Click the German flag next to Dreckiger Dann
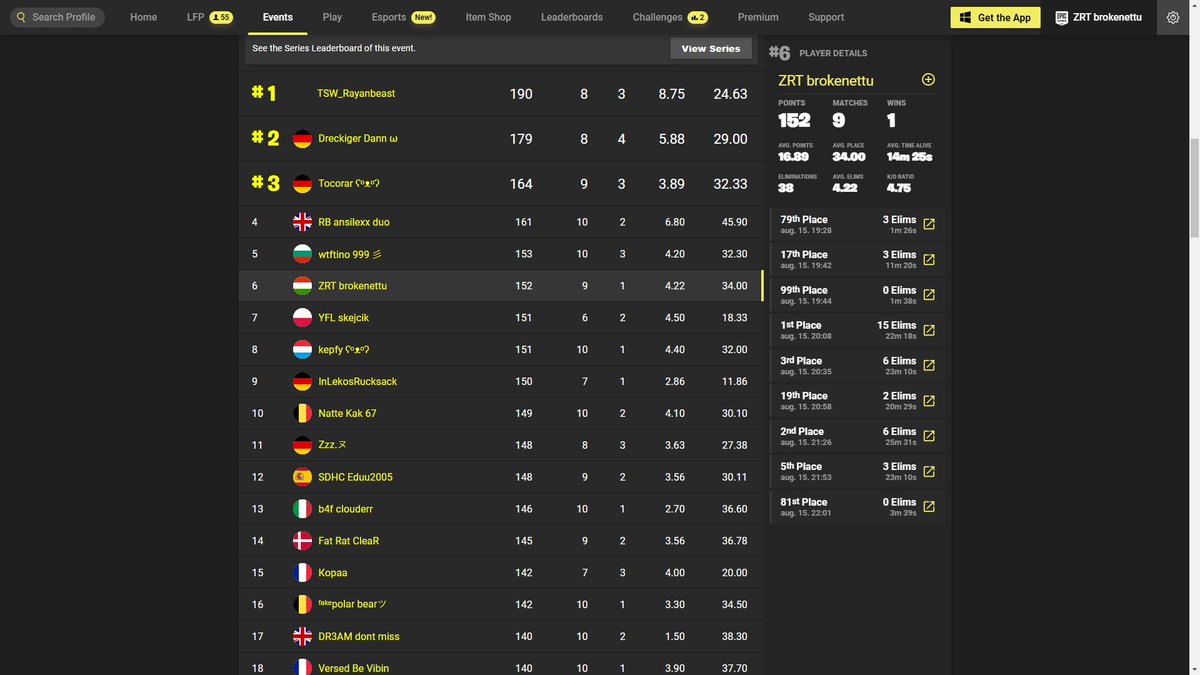 [x=302, y=139]
